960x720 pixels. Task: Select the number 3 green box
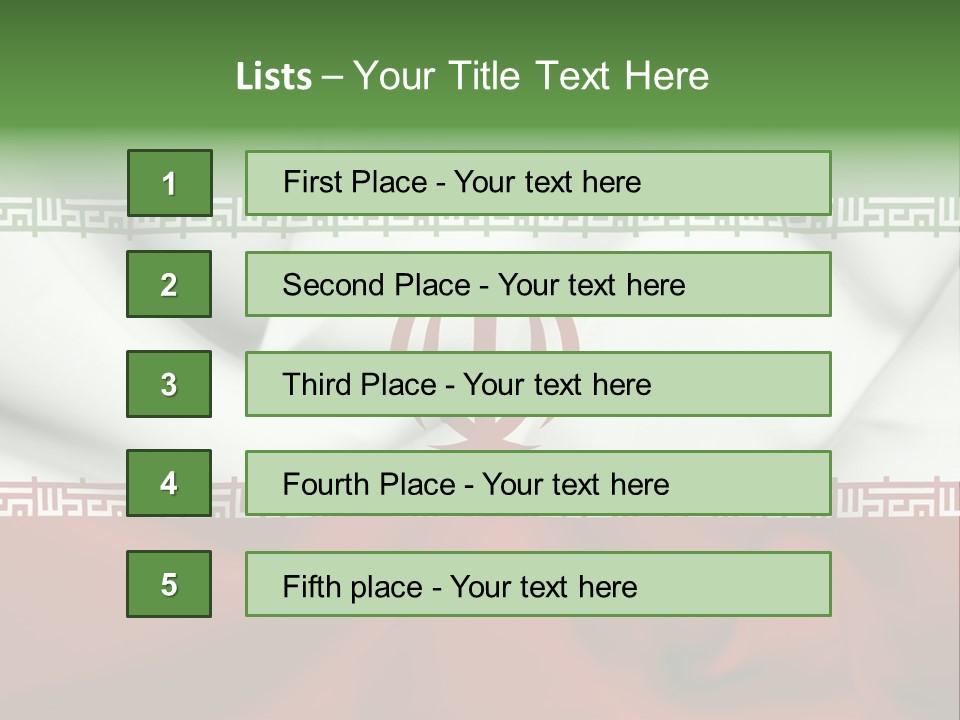coord(169,384)
